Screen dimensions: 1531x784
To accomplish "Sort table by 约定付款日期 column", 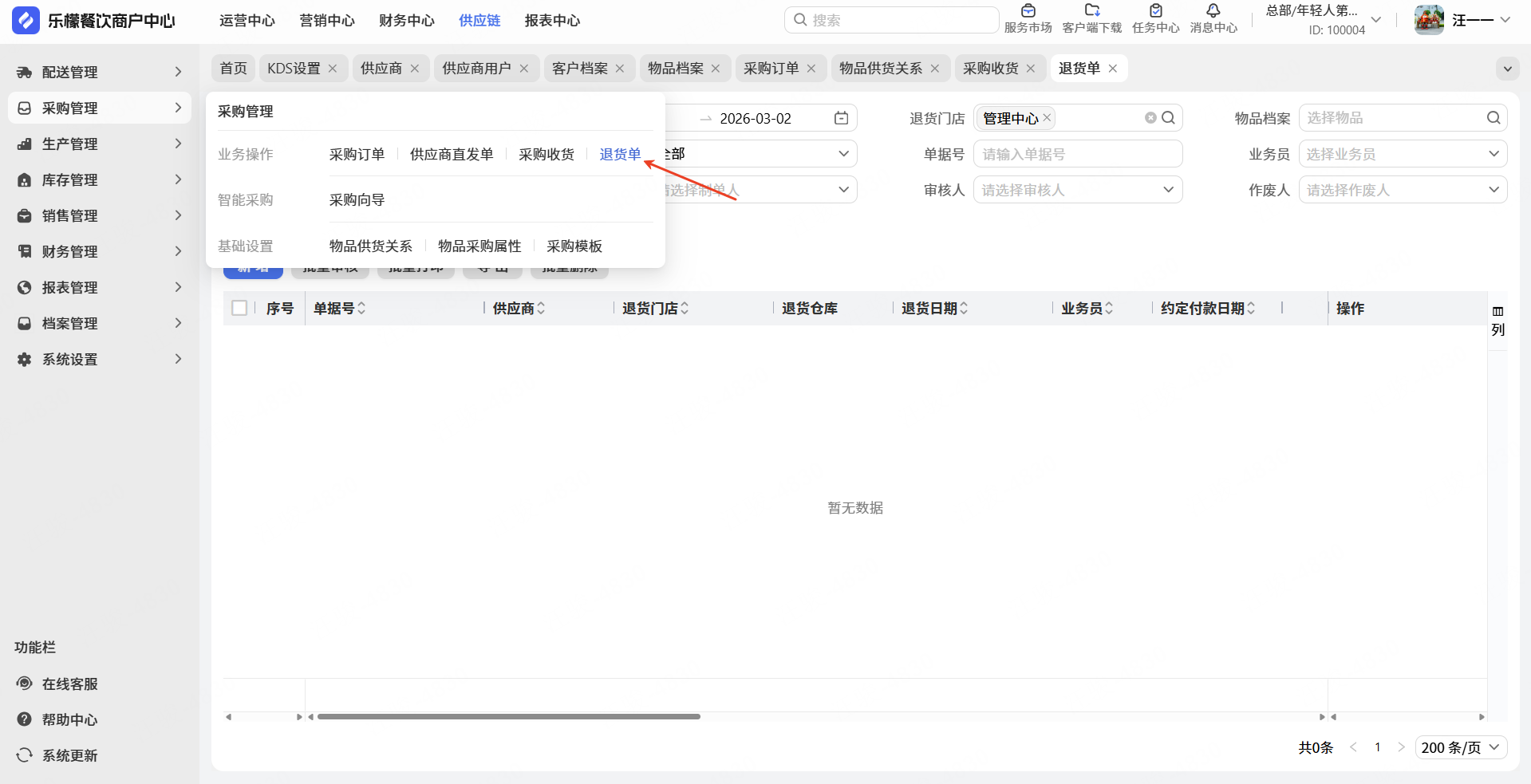I will click(1251, 308).
